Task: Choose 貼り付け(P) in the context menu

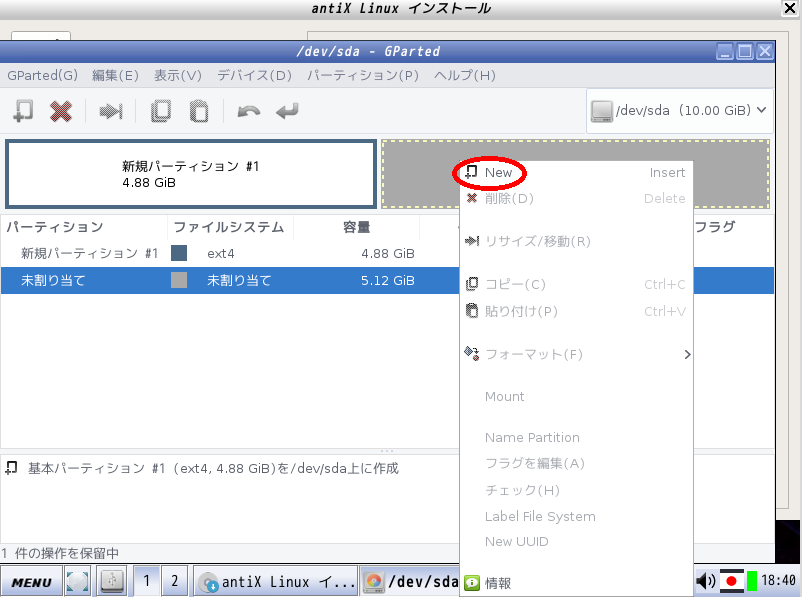Action: click(x=576, y=311)
